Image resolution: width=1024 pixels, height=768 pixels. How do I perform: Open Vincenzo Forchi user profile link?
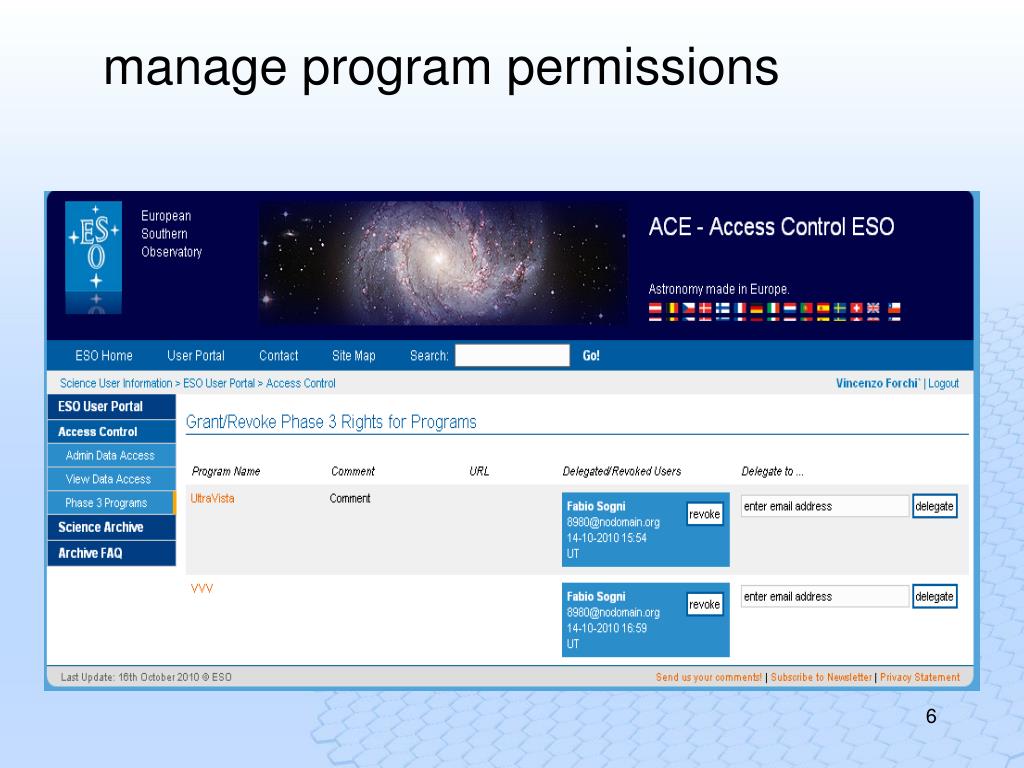877,383
